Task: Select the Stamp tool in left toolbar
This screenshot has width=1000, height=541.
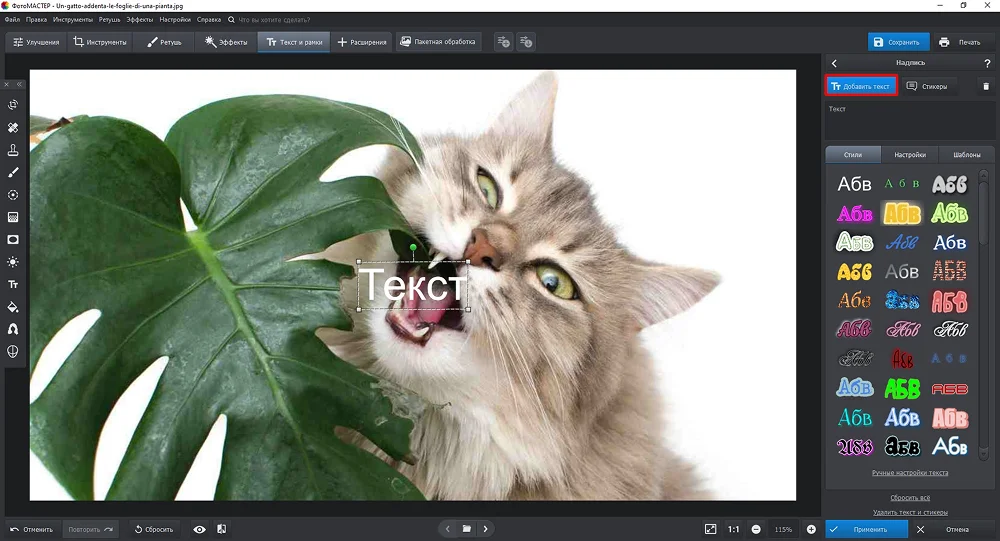Action: pyautogui.click(x=13, y=150)
